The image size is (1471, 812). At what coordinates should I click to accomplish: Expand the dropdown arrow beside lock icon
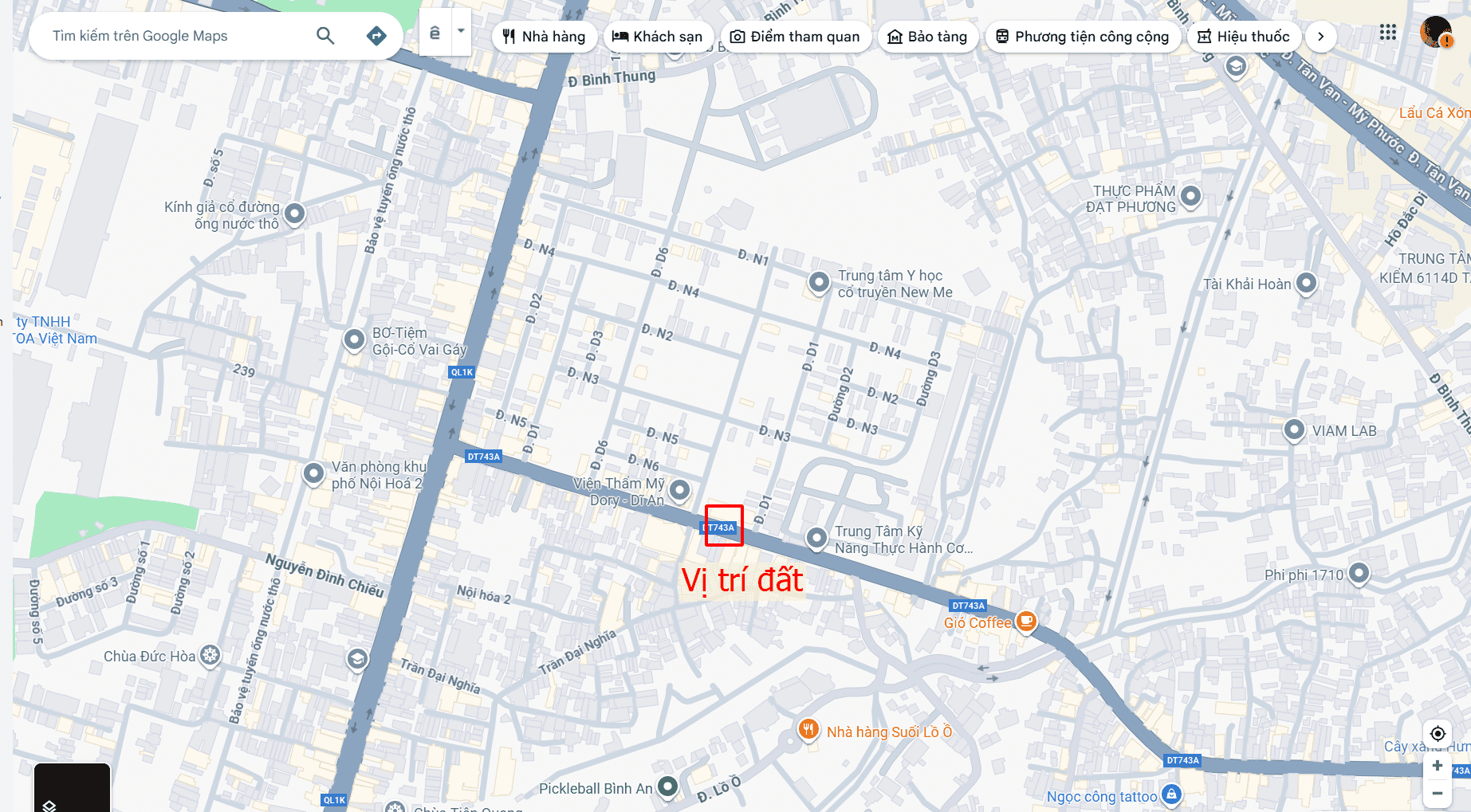click(x=461, y=32)
